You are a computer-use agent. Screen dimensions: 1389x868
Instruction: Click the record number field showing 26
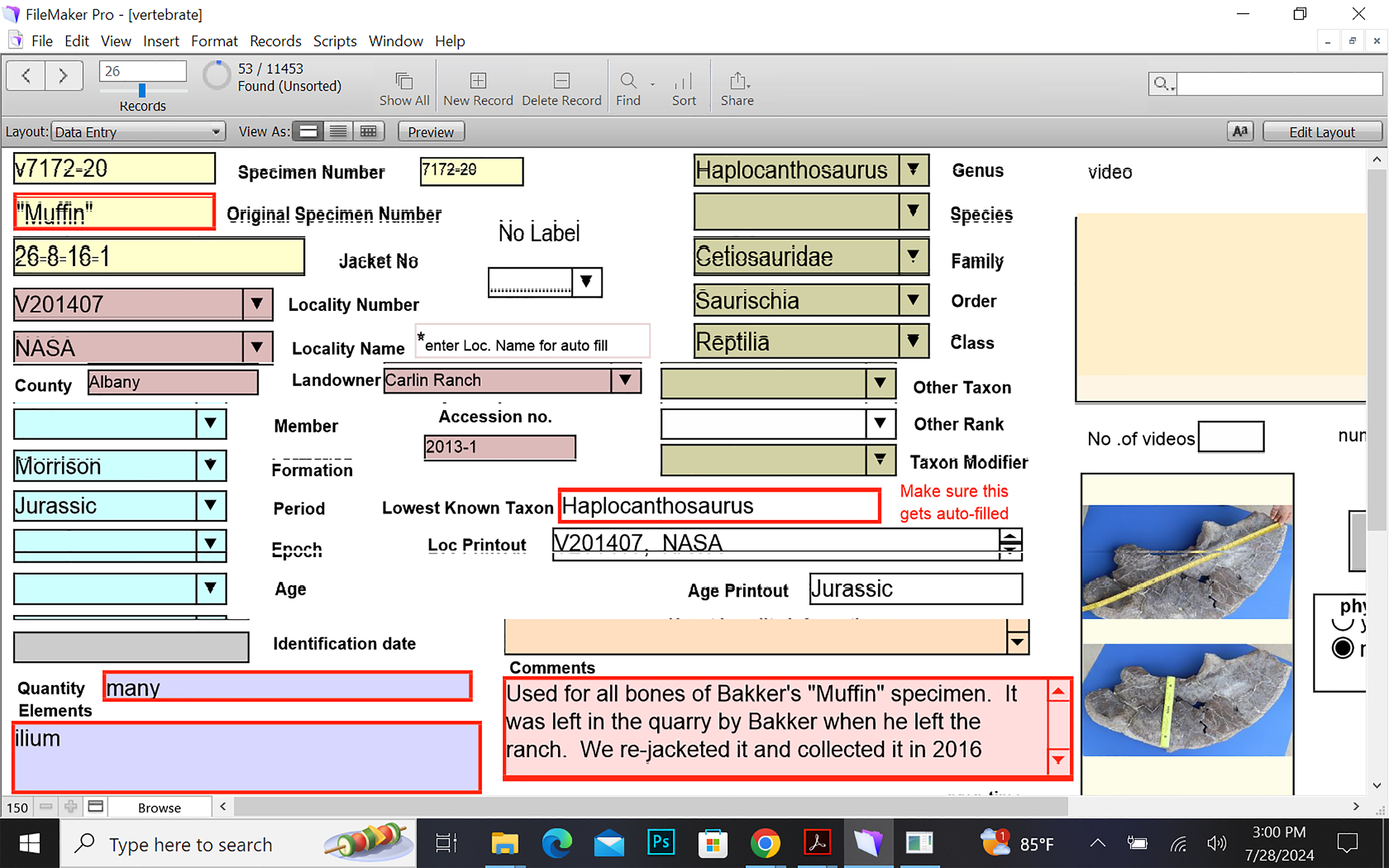pyautogui.click(x=143, y=71)
